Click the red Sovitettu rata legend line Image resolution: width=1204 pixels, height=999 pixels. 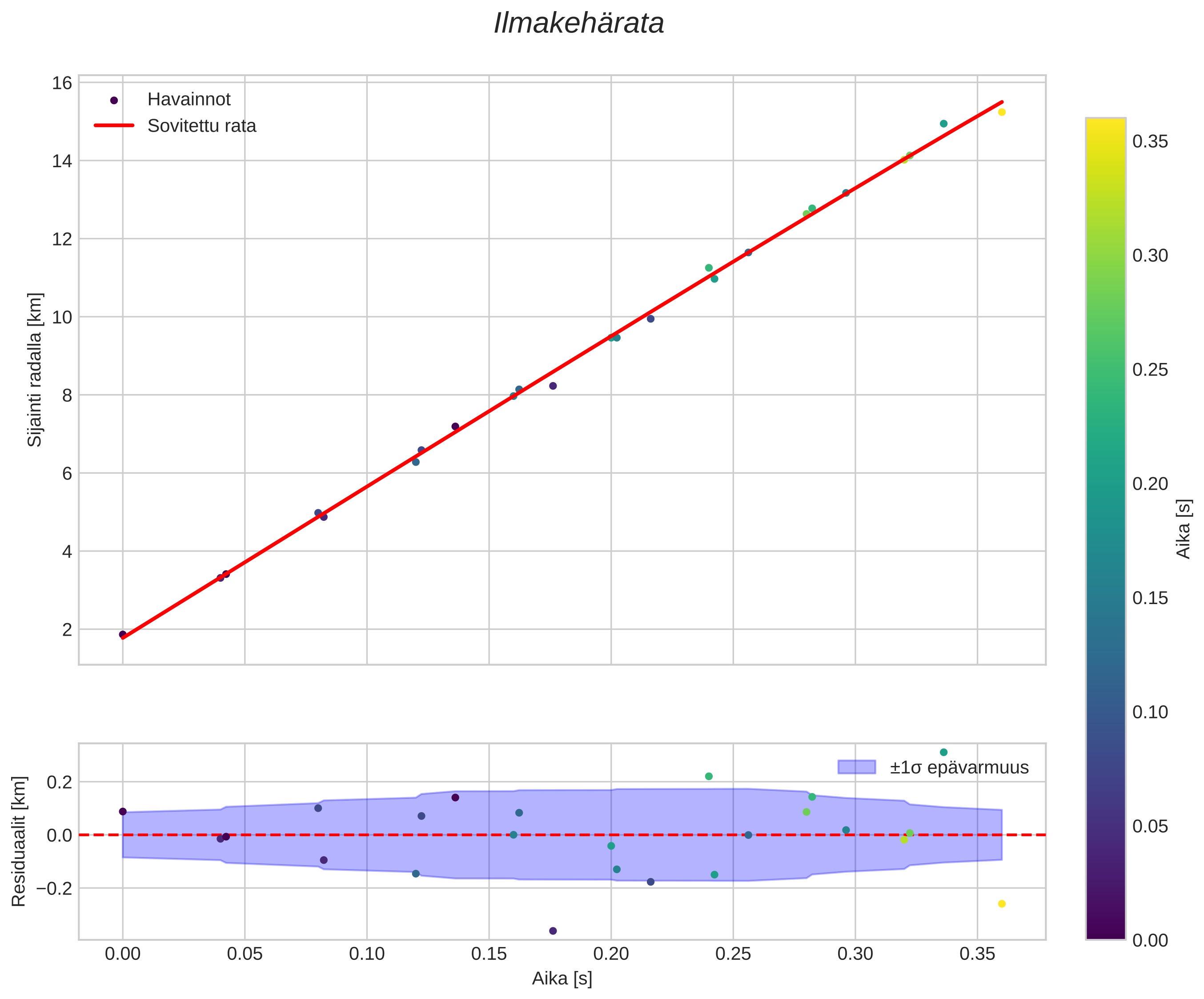click(x=113, y=125)
